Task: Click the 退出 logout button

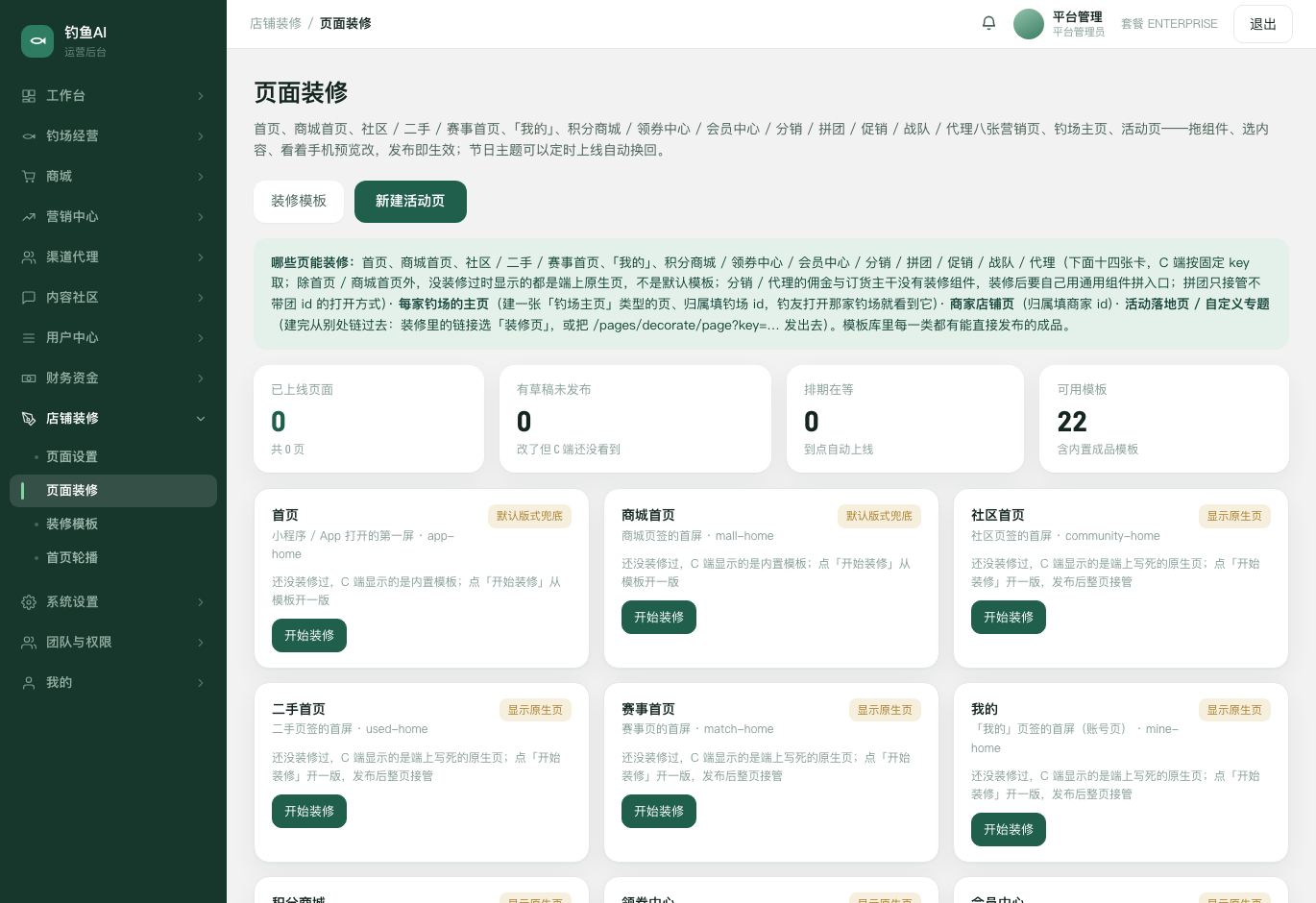Action: point(1262,24)
